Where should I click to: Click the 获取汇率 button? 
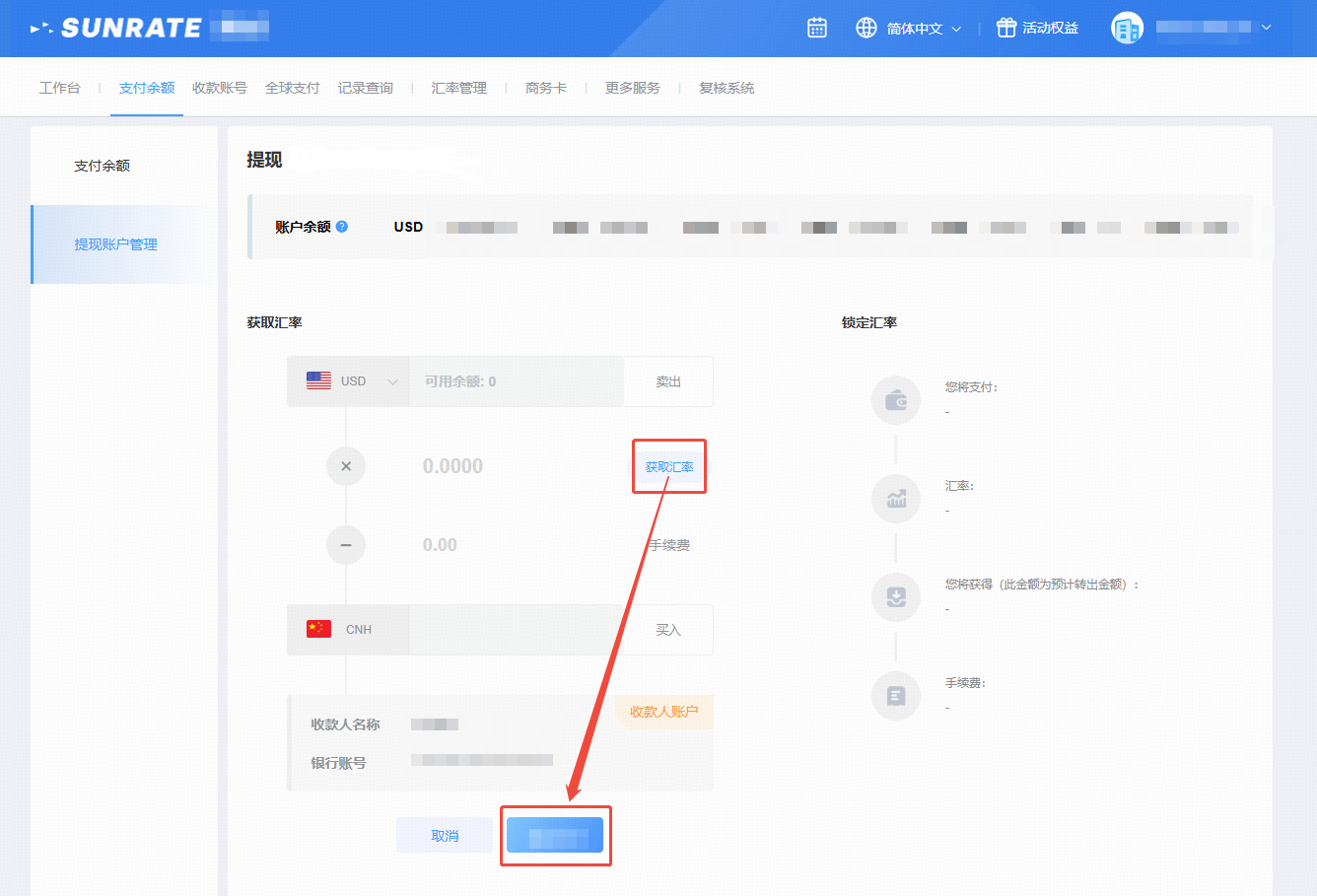tap(668, 467)
